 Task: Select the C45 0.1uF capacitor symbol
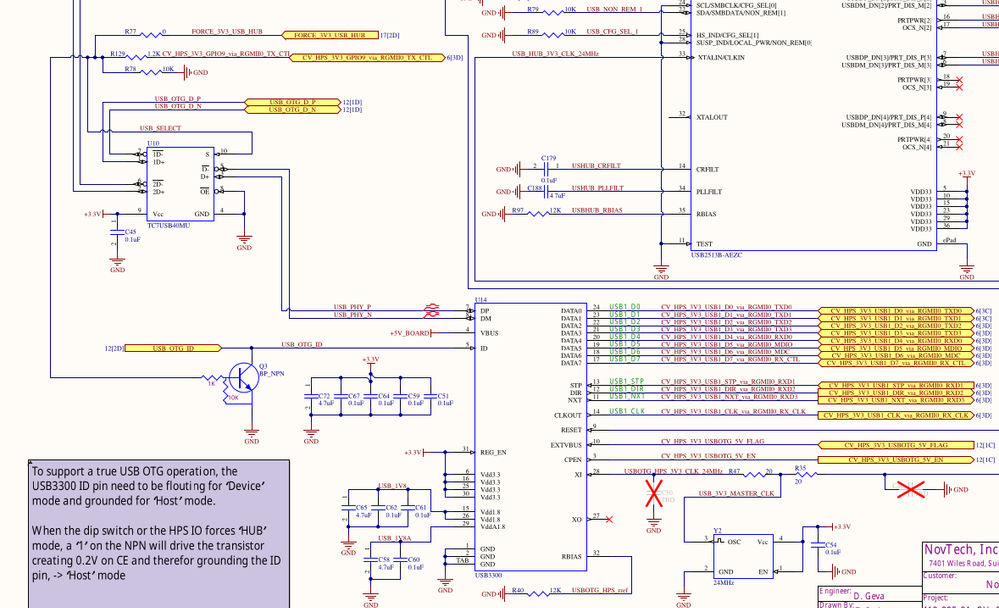coord(117,235)
